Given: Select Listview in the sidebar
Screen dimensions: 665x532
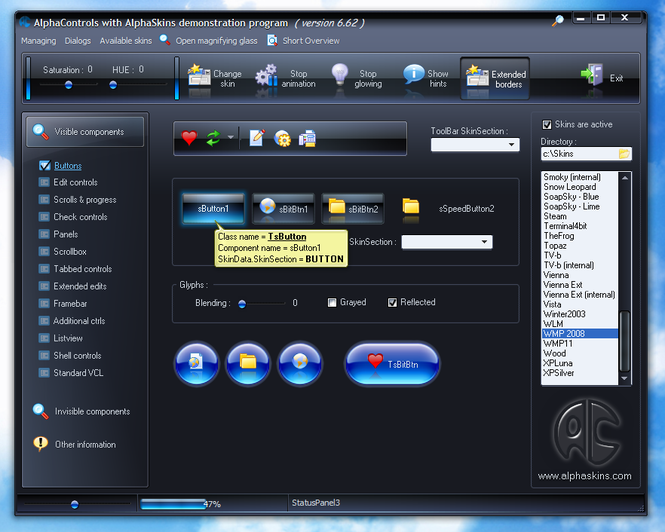Looking at the screenshot, I should click(x=68, y=338).
